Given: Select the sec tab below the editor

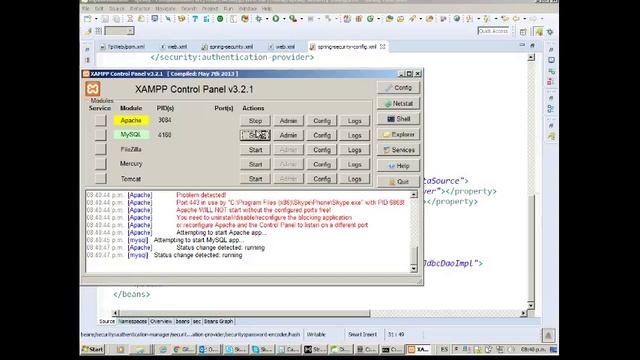Looking at the screenshot, I should 197,322.
